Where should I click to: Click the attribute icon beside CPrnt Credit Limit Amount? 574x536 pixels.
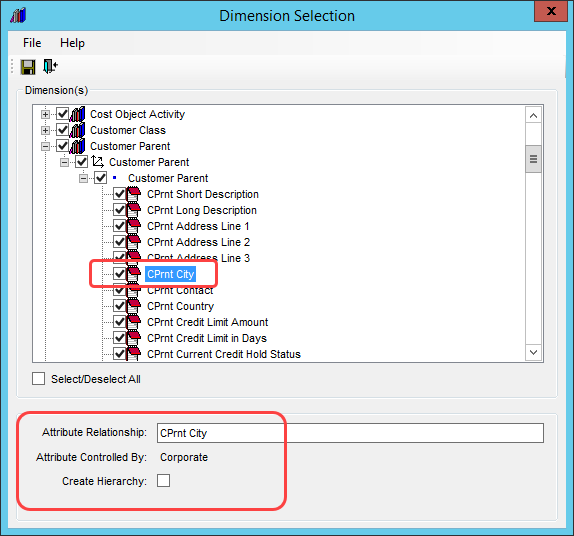click(x=134, y=322)
